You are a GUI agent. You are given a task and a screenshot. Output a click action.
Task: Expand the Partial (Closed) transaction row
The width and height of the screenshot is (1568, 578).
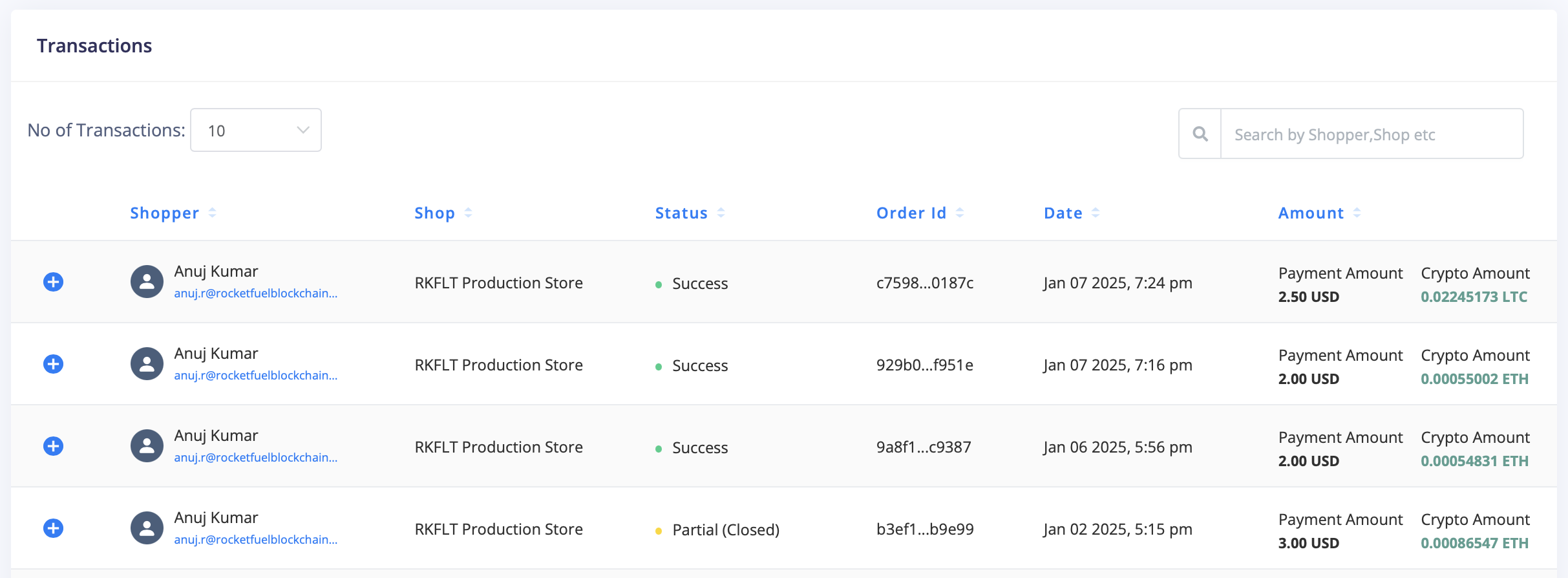click(x=53, y=528)
